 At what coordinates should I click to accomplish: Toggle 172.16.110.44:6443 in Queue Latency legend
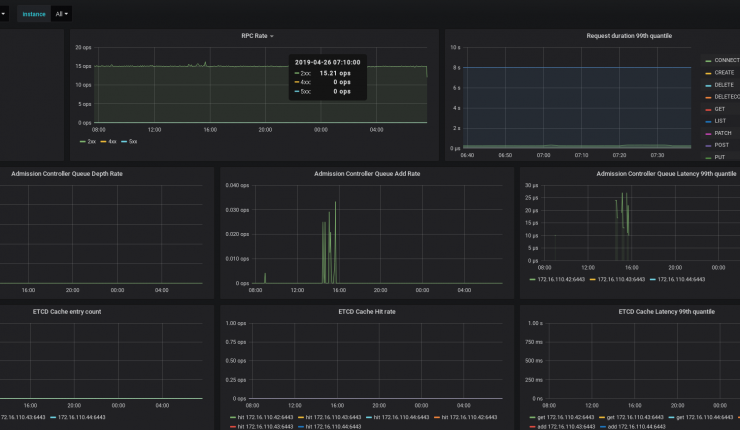tap(677, 279)
